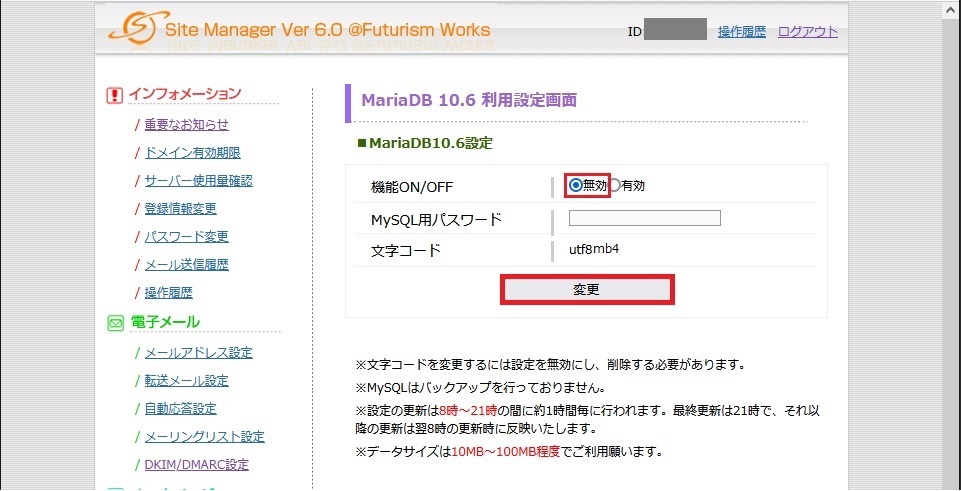Screen dimensions: 961x491
Task: Go to サーバー使用量確認 page
Action: 198,181
